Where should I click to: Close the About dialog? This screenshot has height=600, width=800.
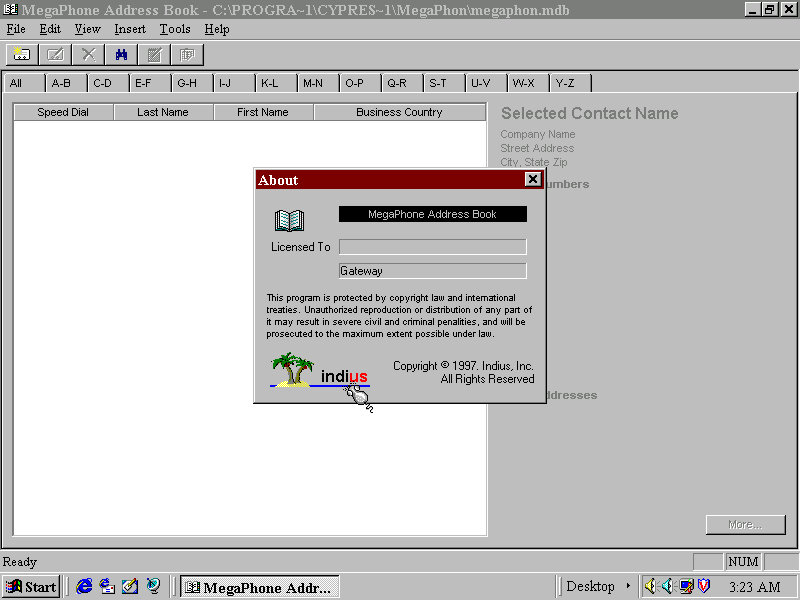[533, 180]
